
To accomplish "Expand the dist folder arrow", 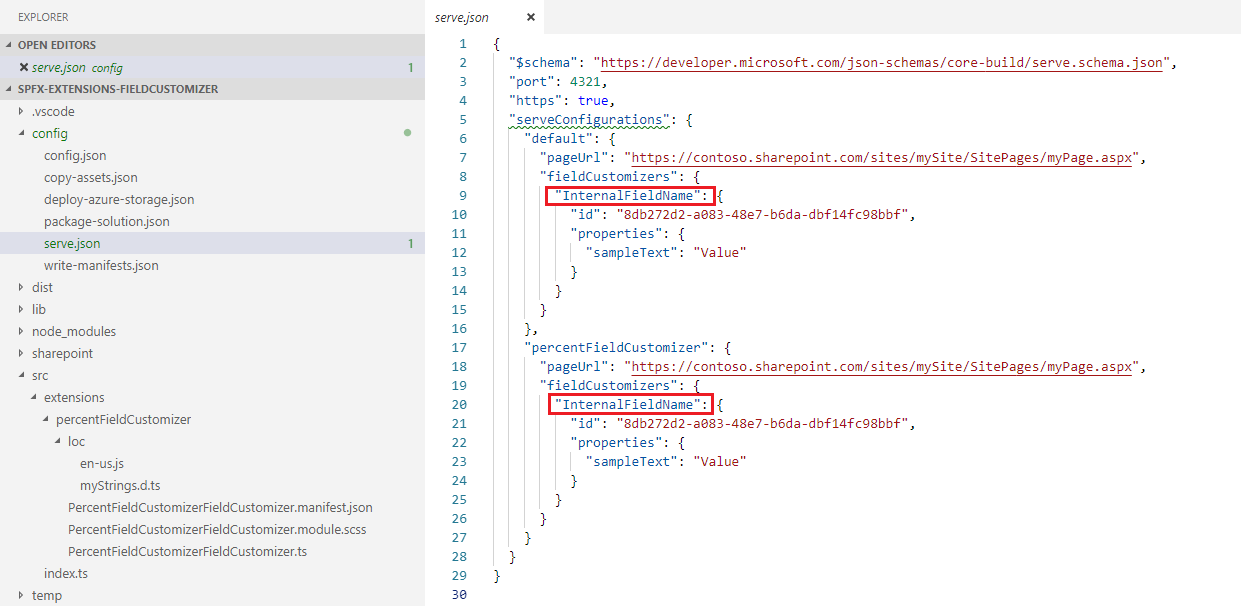I will [x=22, y=288].
